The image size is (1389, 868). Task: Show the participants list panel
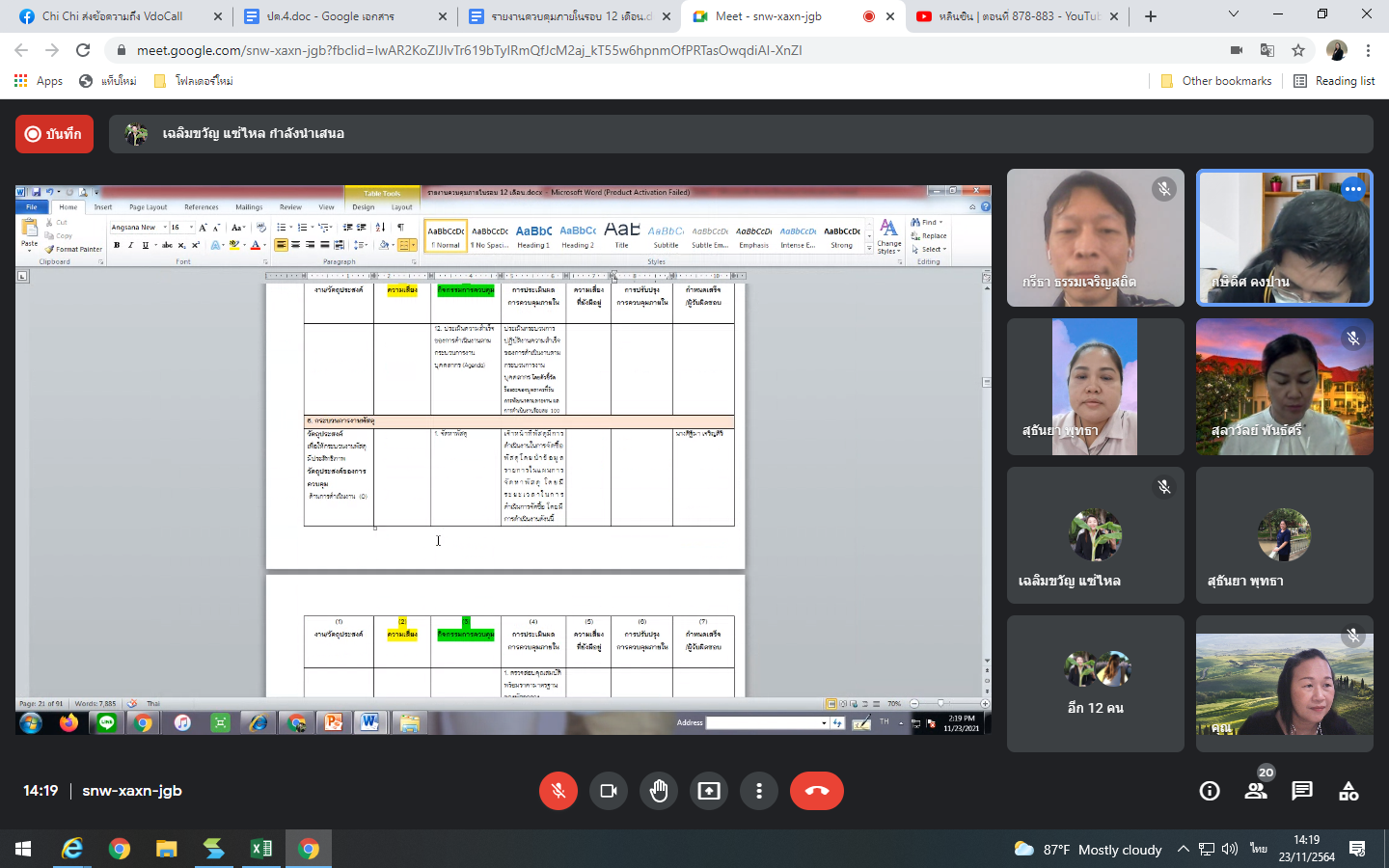click(1255, 791)
